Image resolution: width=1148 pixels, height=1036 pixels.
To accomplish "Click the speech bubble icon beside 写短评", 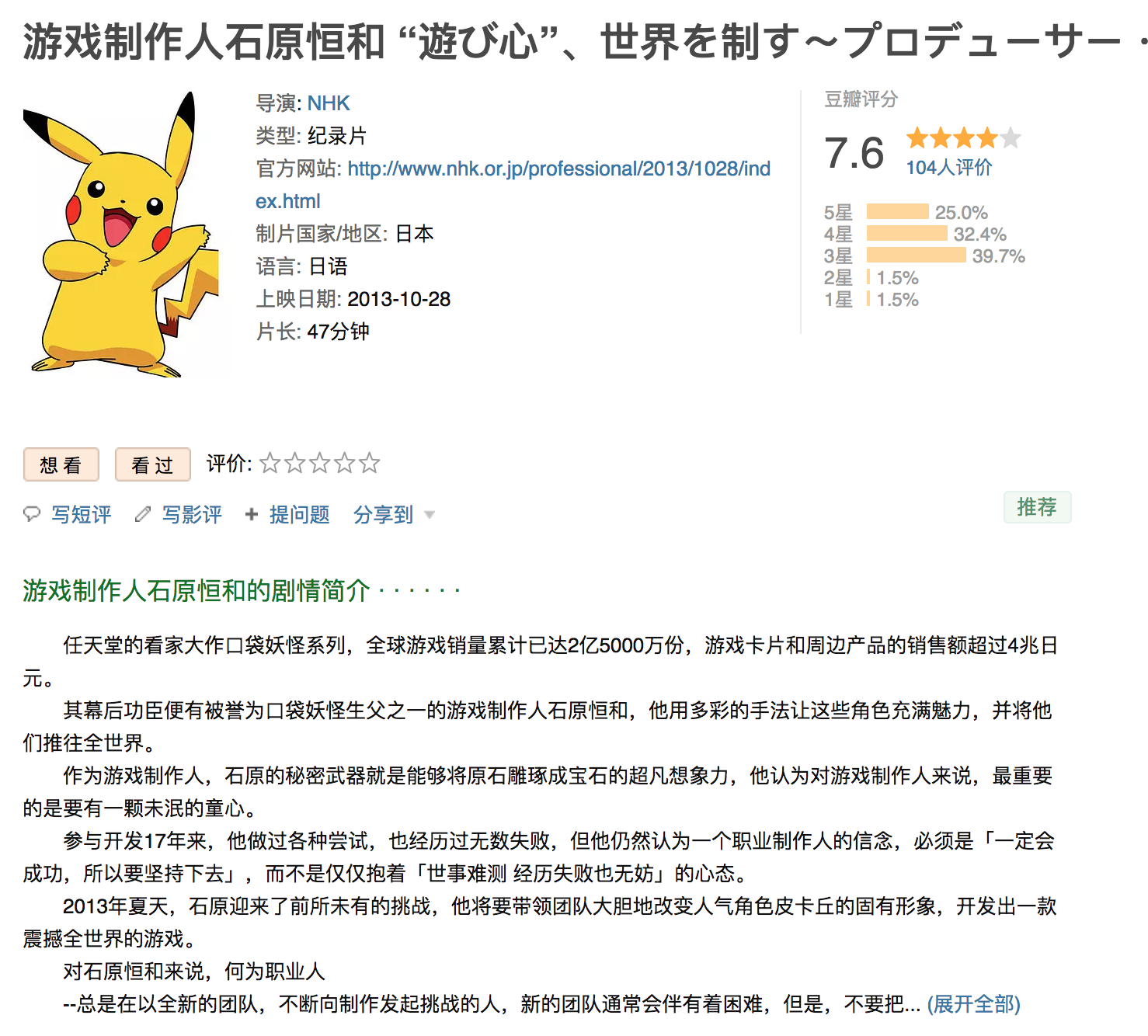I will pos(32,514).
